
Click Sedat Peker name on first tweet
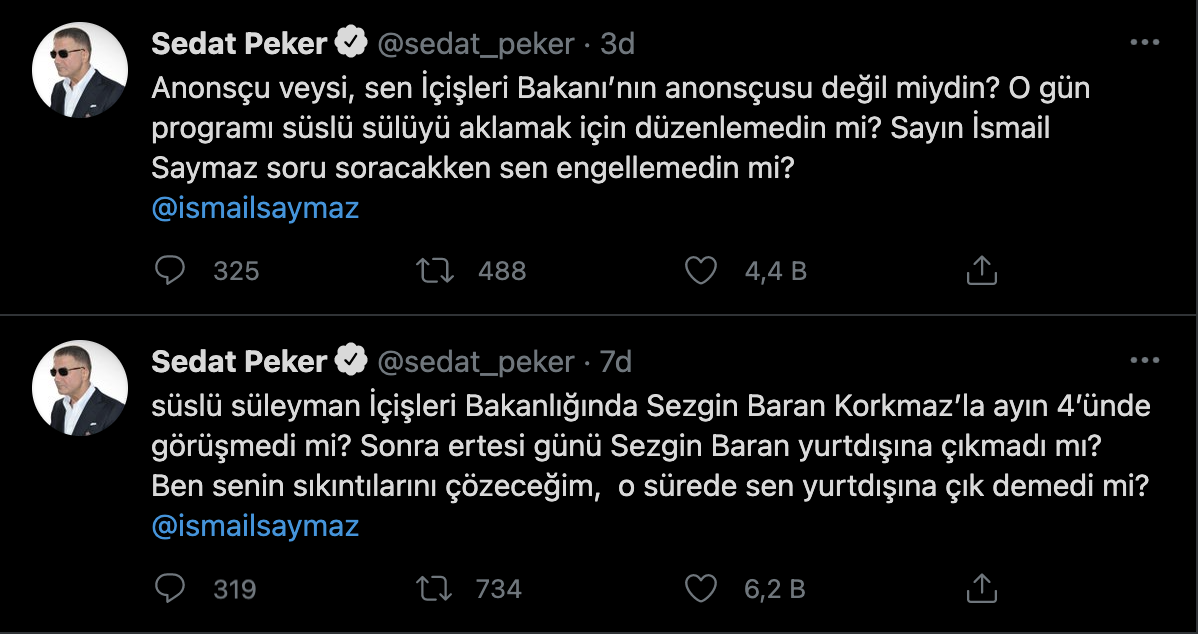[239, 44]
